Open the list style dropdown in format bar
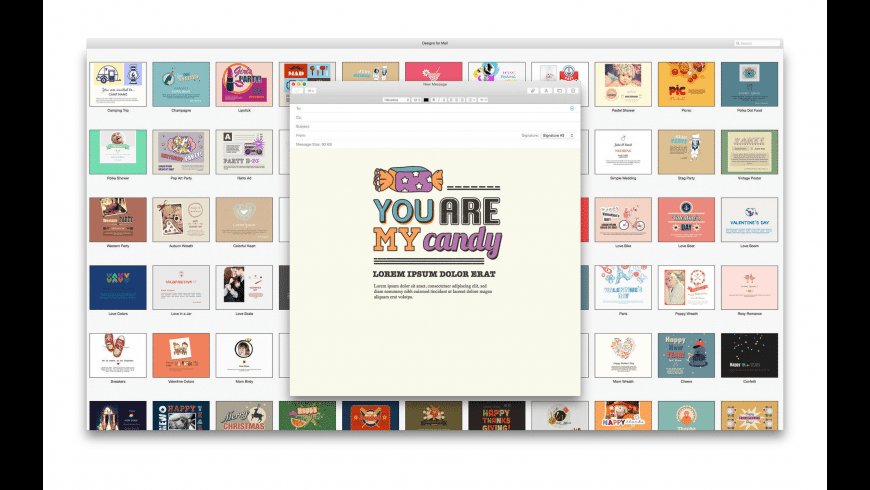 471,100
